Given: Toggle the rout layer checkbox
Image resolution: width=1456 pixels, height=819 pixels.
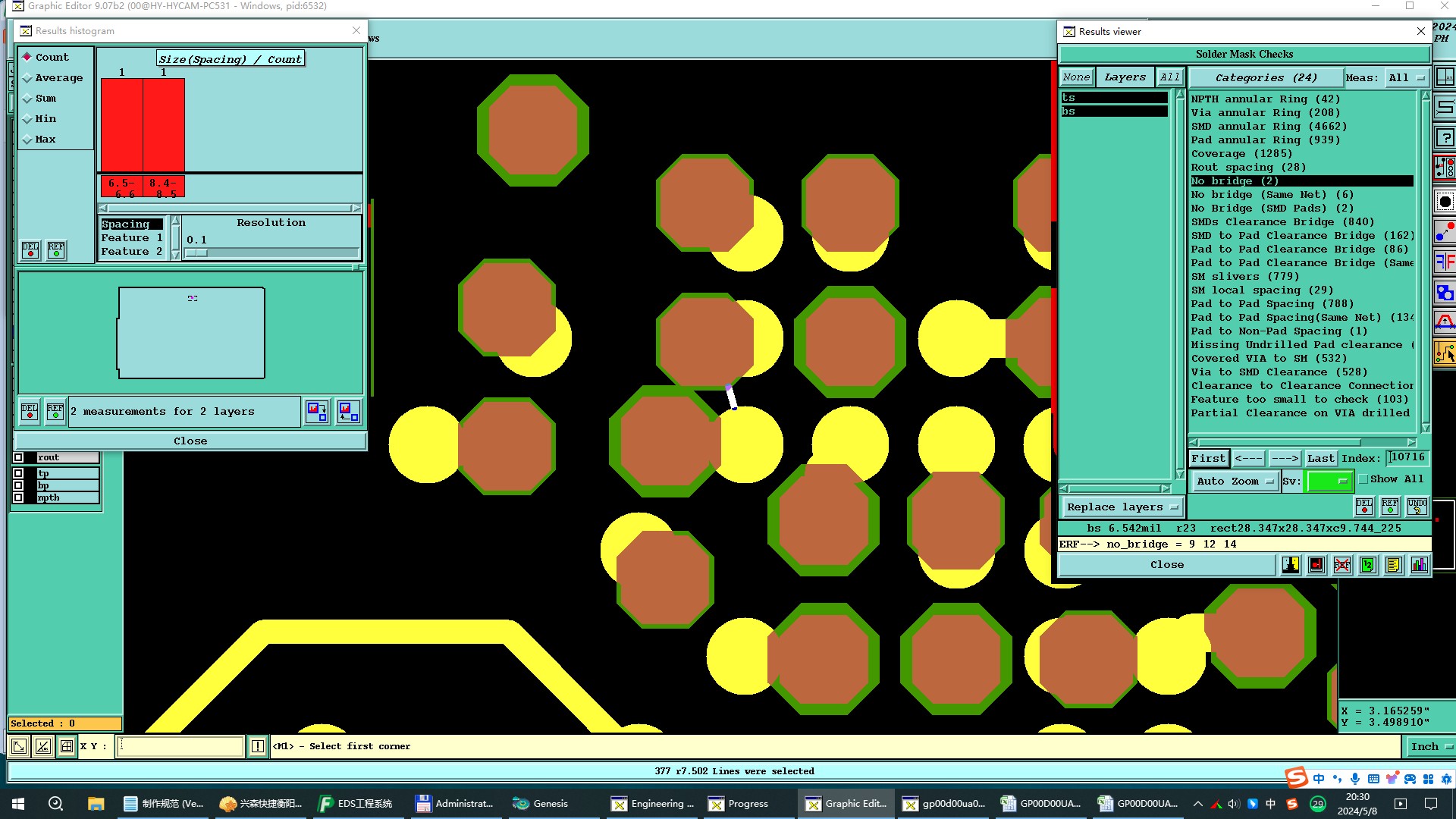Looking at the screenshot, I should [19, 457].
